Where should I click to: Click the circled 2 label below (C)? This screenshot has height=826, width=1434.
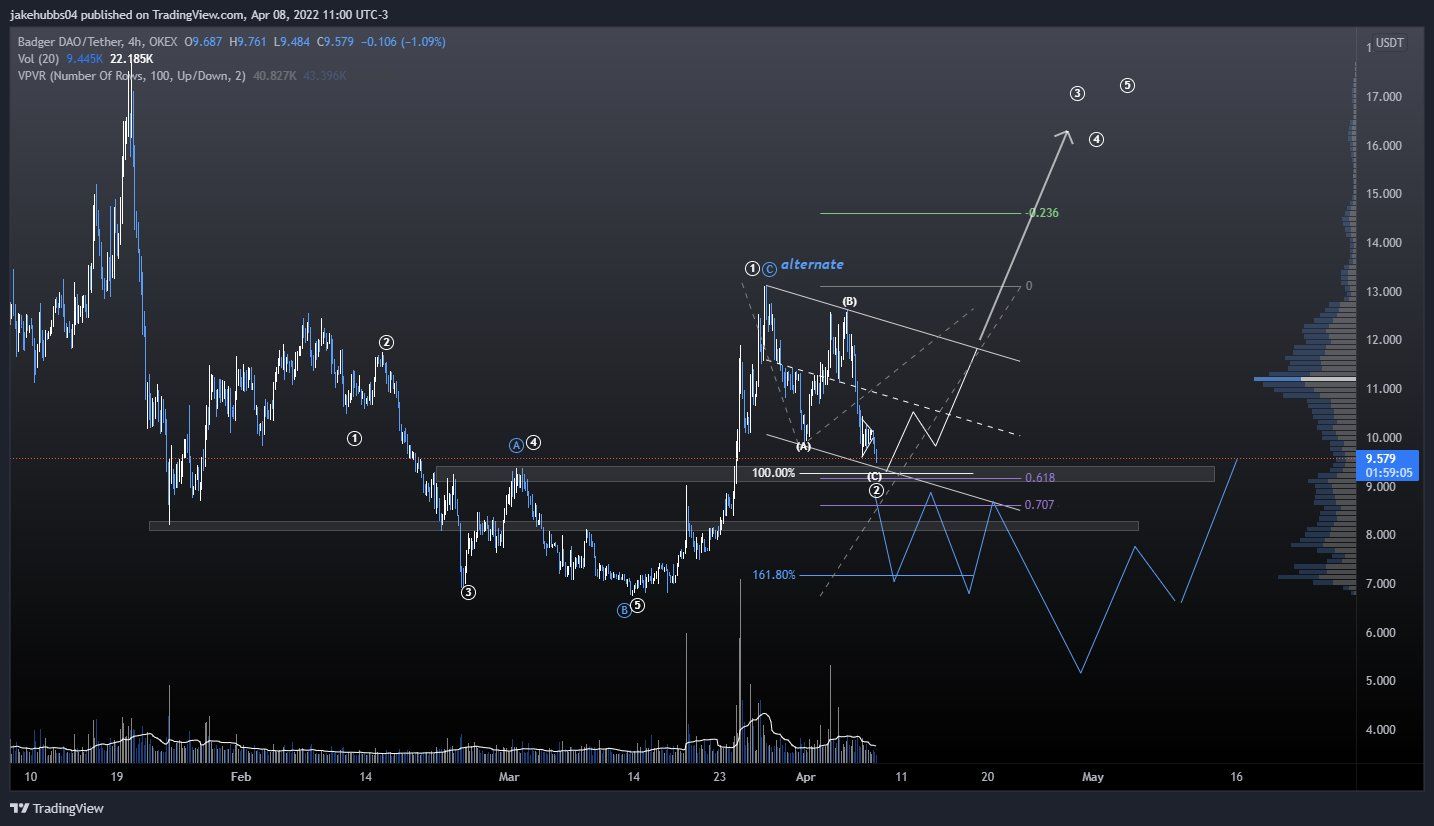pyautogui.click(x=876, y=491)
